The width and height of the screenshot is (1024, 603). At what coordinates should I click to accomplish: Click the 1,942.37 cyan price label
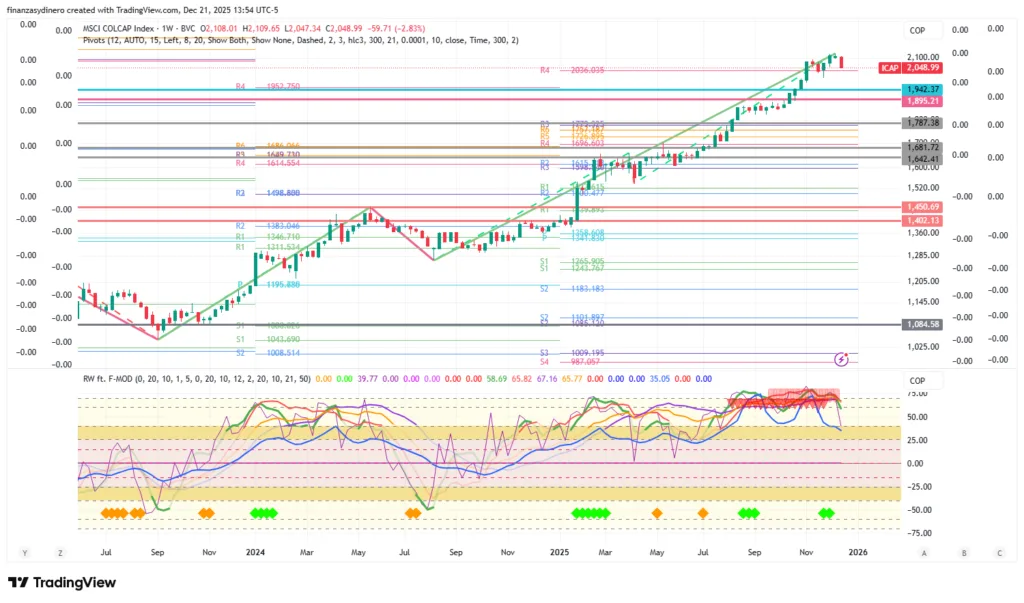922,89
